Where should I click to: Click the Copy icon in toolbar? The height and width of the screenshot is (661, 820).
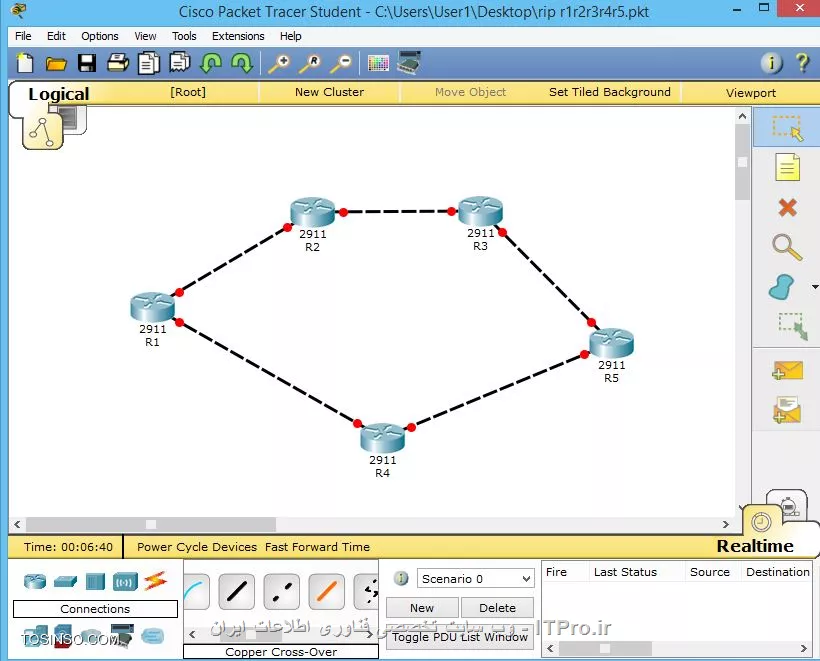[149, 63]
